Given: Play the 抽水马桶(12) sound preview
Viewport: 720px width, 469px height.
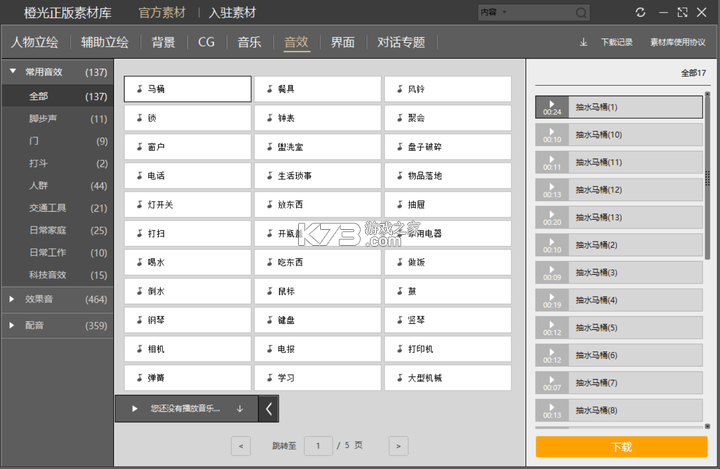Looking at the screenshot, I should click(552, 190).
